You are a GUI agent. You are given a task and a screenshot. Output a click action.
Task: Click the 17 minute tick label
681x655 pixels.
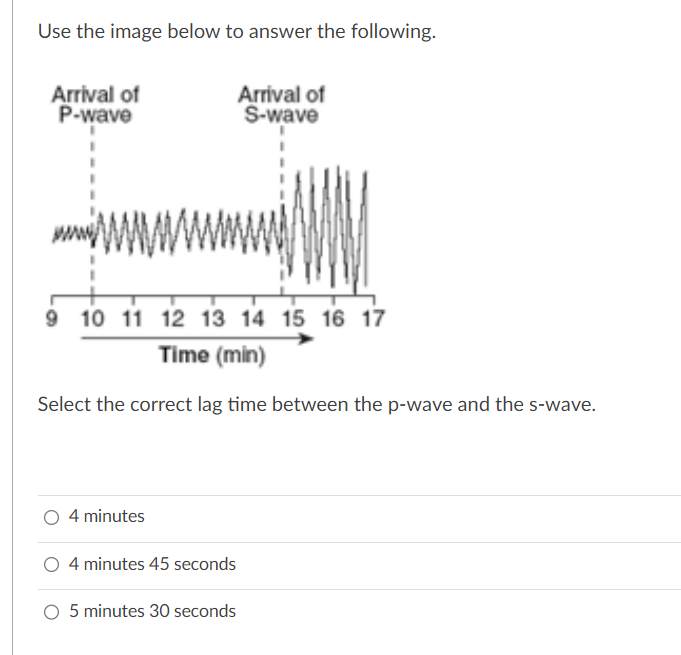[x=373, y=320]
